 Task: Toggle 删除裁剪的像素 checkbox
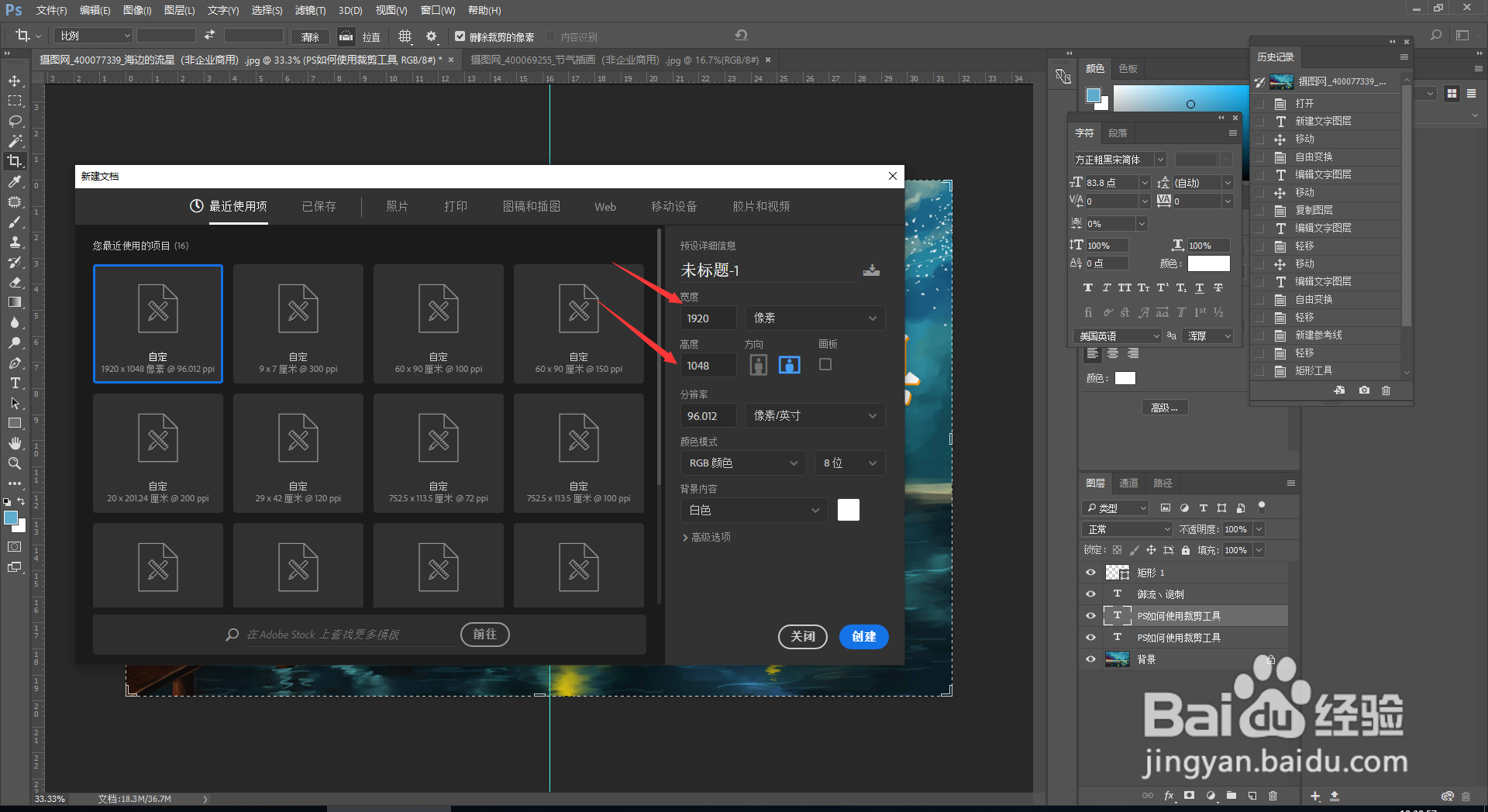(460, 36)
